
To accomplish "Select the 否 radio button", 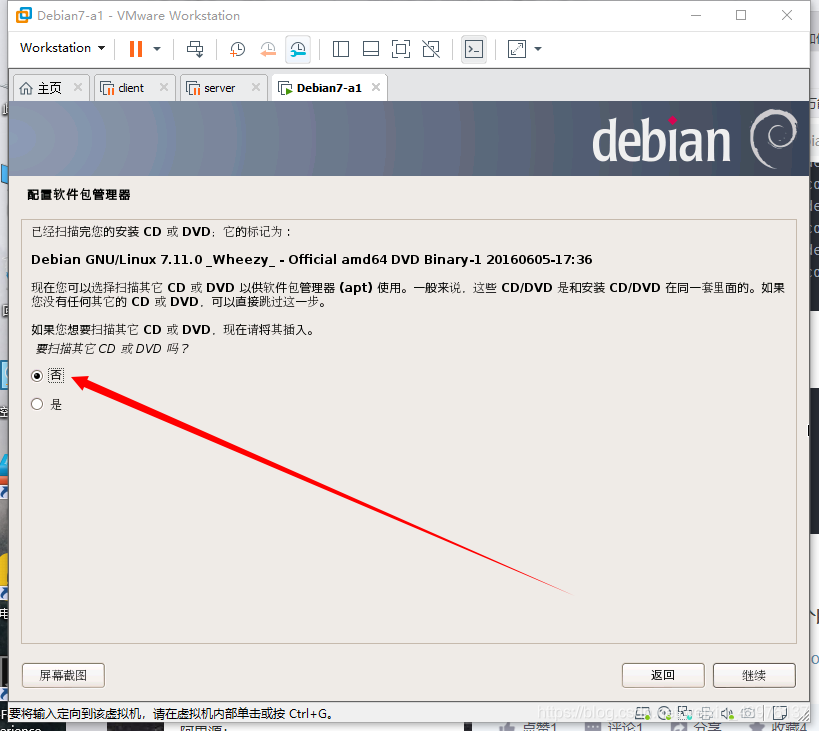I will tap(37, 376).
